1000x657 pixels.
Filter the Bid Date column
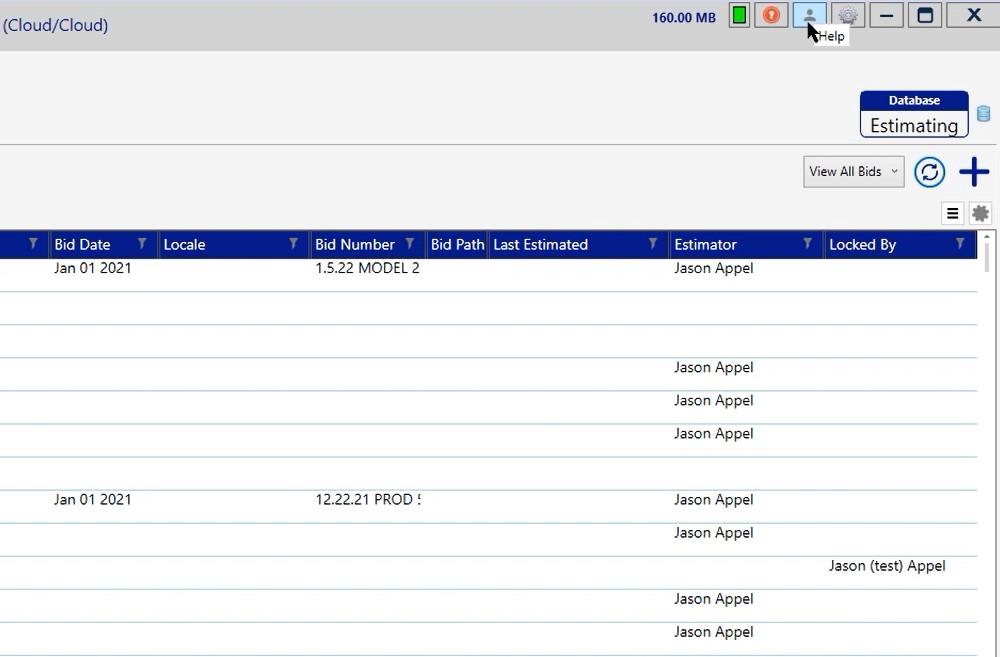click(x=142, y=244)
